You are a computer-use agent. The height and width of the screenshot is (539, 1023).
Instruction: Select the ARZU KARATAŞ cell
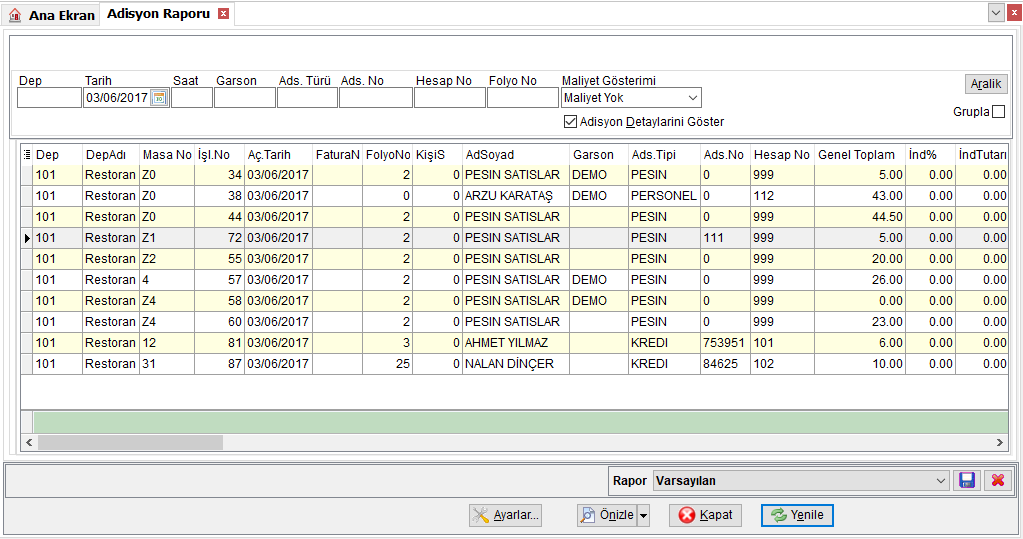[515, 196]
